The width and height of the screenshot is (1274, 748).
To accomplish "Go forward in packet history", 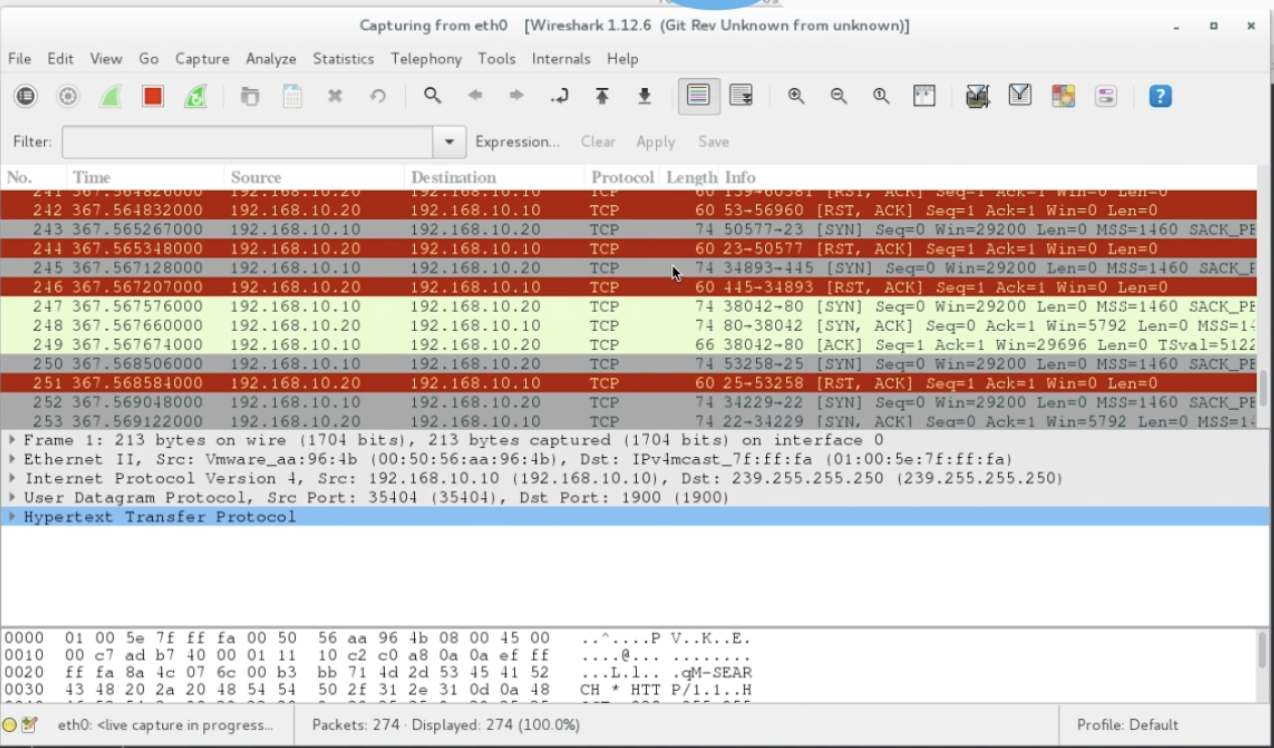I will point(517,96).
